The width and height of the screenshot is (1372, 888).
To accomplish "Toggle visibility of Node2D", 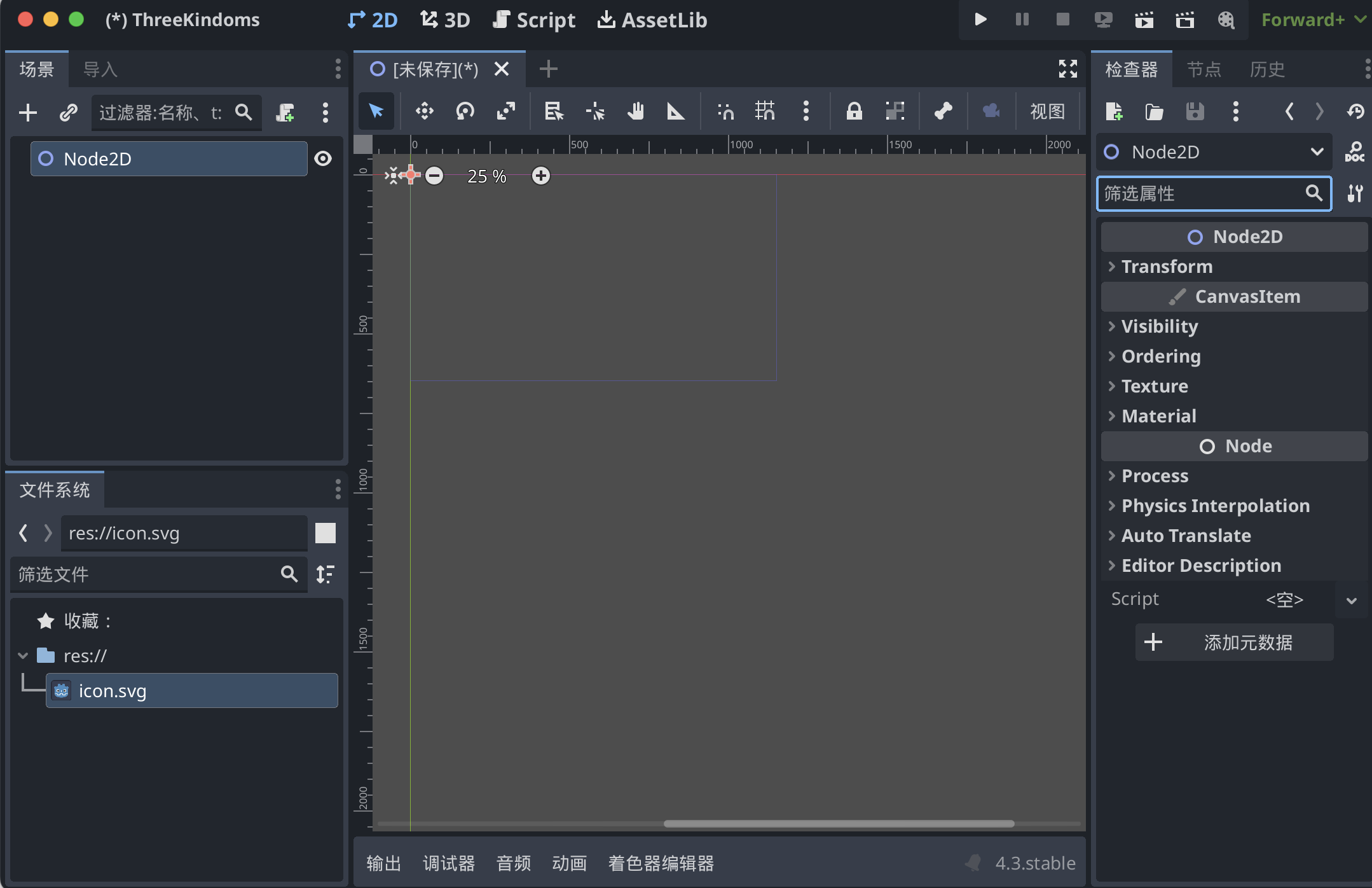I will (323, 158).
